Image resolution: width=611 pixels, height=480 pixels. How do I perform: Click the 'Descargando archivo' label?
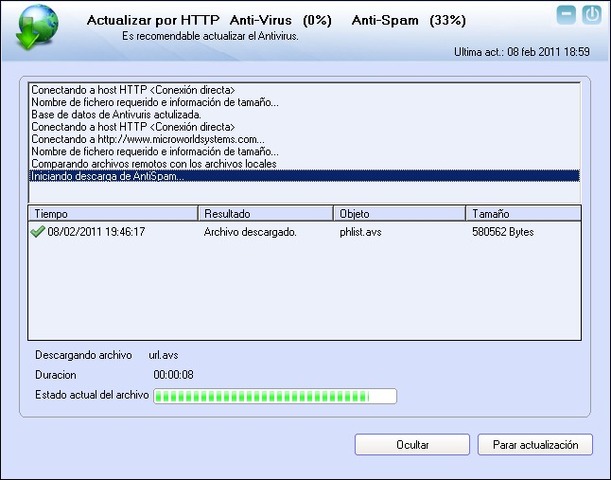point(83,355)
